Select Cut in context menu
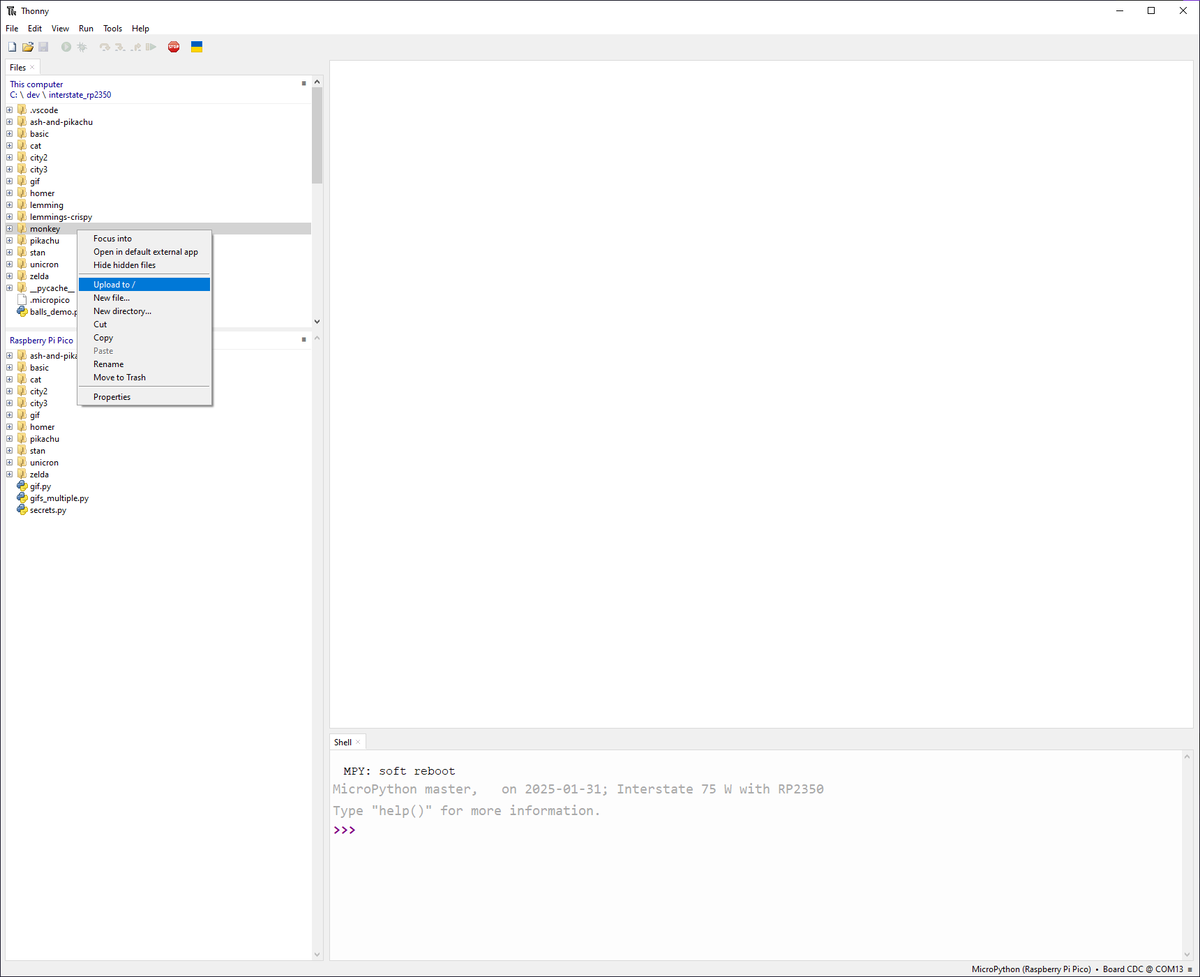This screenshot has width=1200, height=977. (144, 324)
